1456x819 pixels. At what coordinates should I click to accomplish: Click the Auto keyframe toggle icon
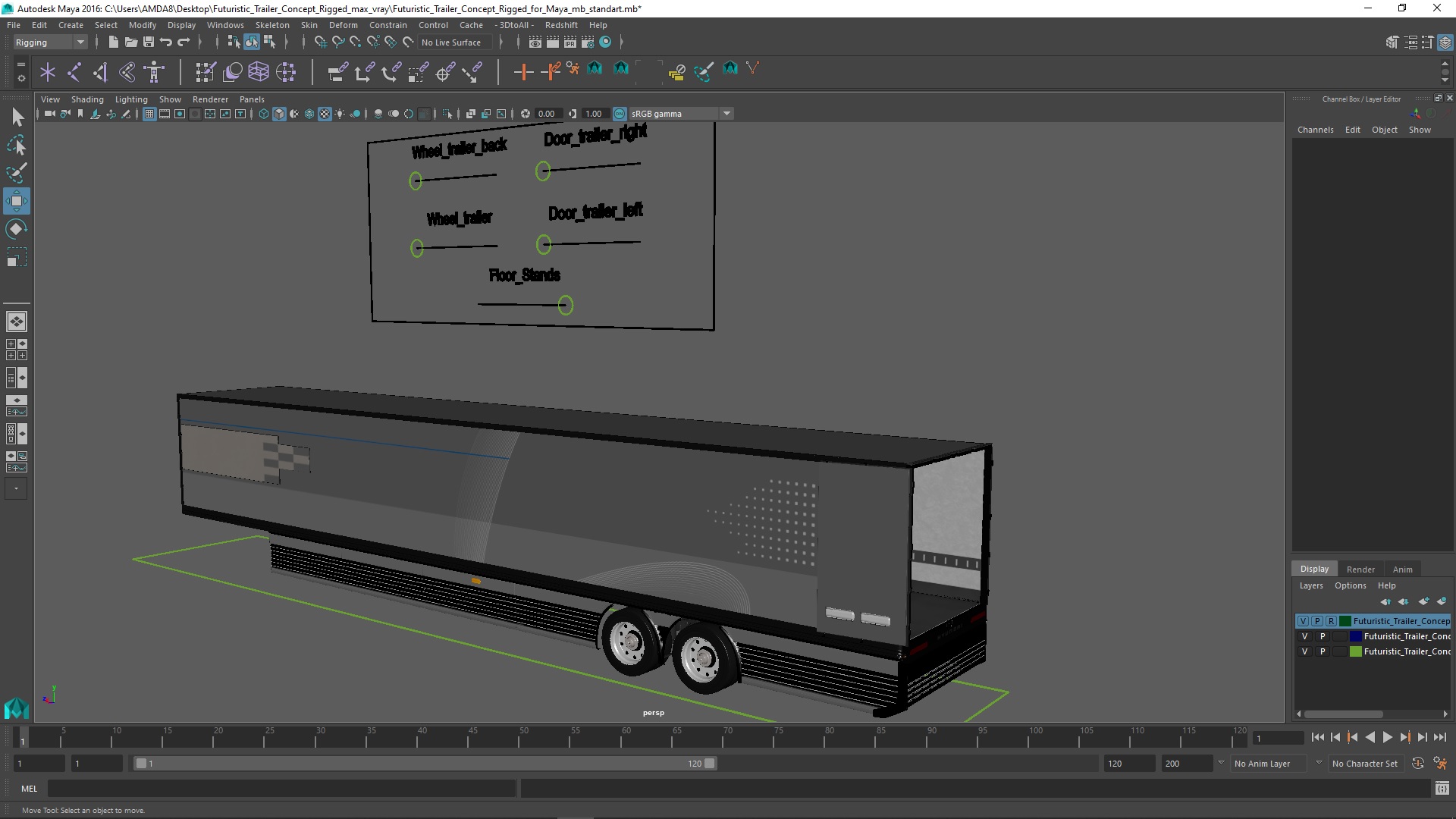[x=1417, y=764]
